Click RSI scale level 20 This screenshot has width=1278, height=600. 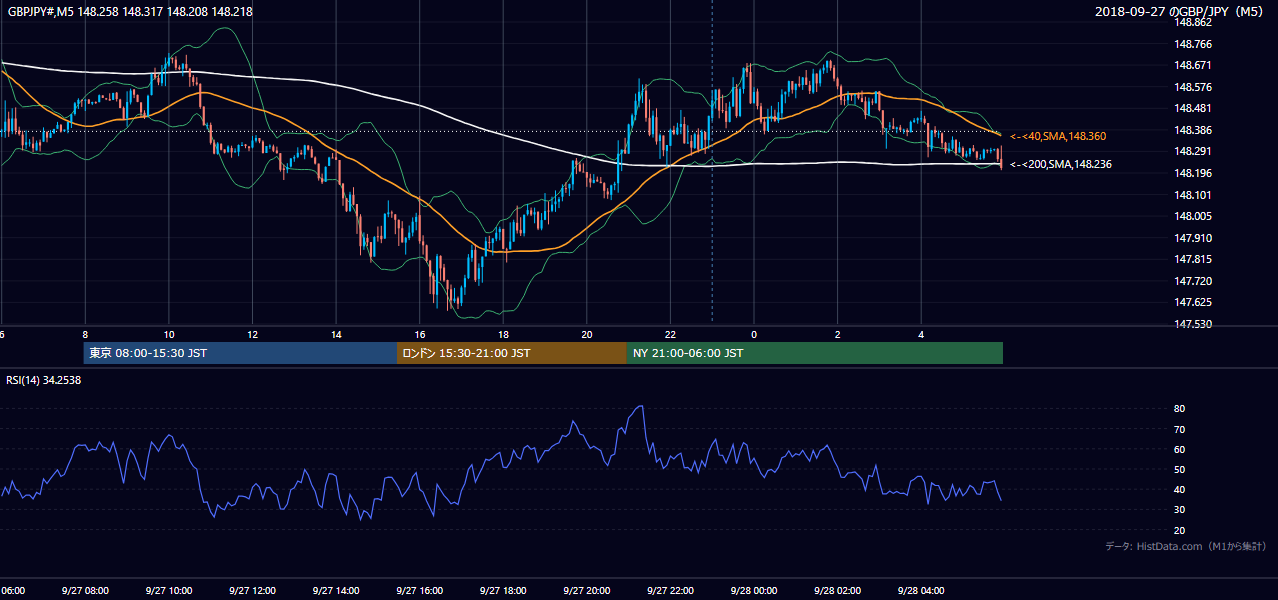pos(1179,530)
